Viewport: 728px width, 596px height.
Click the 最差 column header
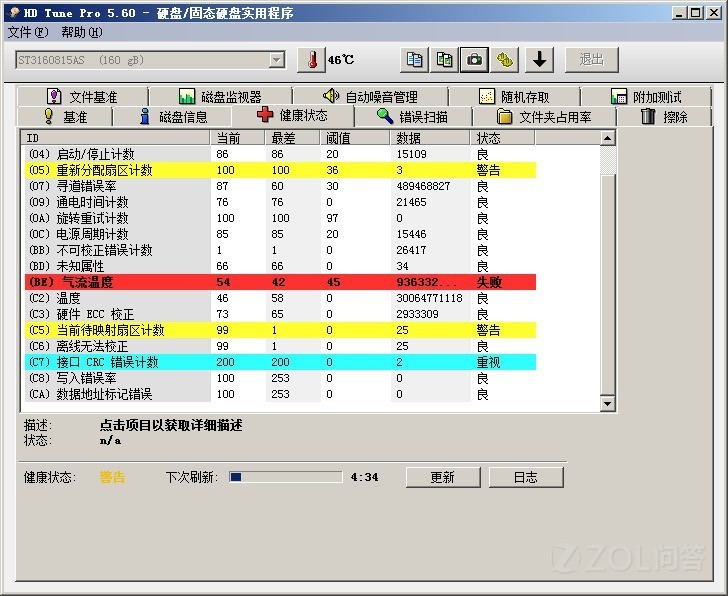tap(292, 138)
